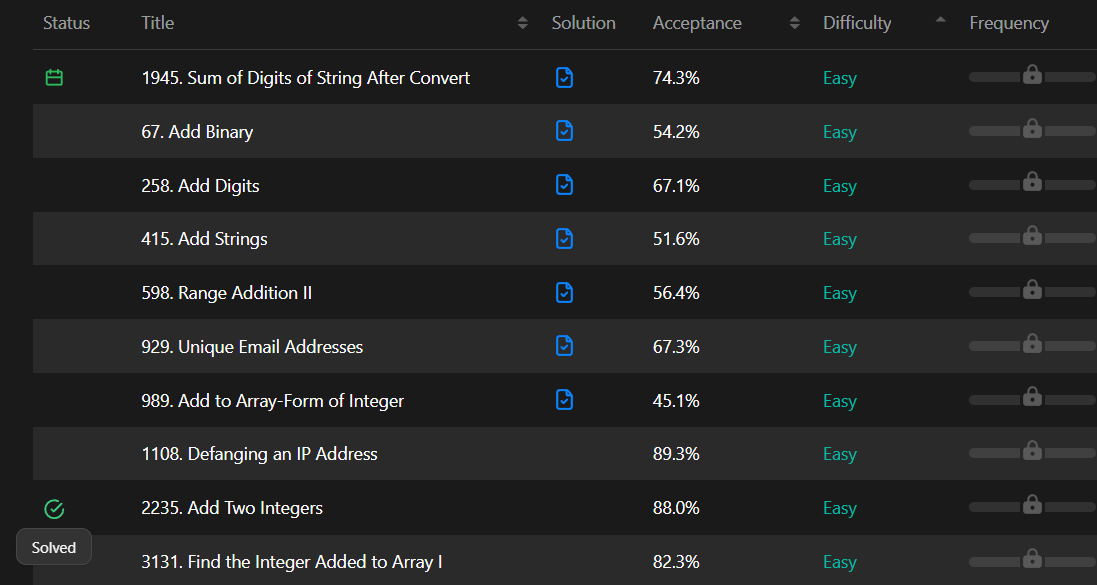The width and height of the screenshot is (1097, 585).
Task: Click acceptance value 51.6%
Action: click(676, 239)
